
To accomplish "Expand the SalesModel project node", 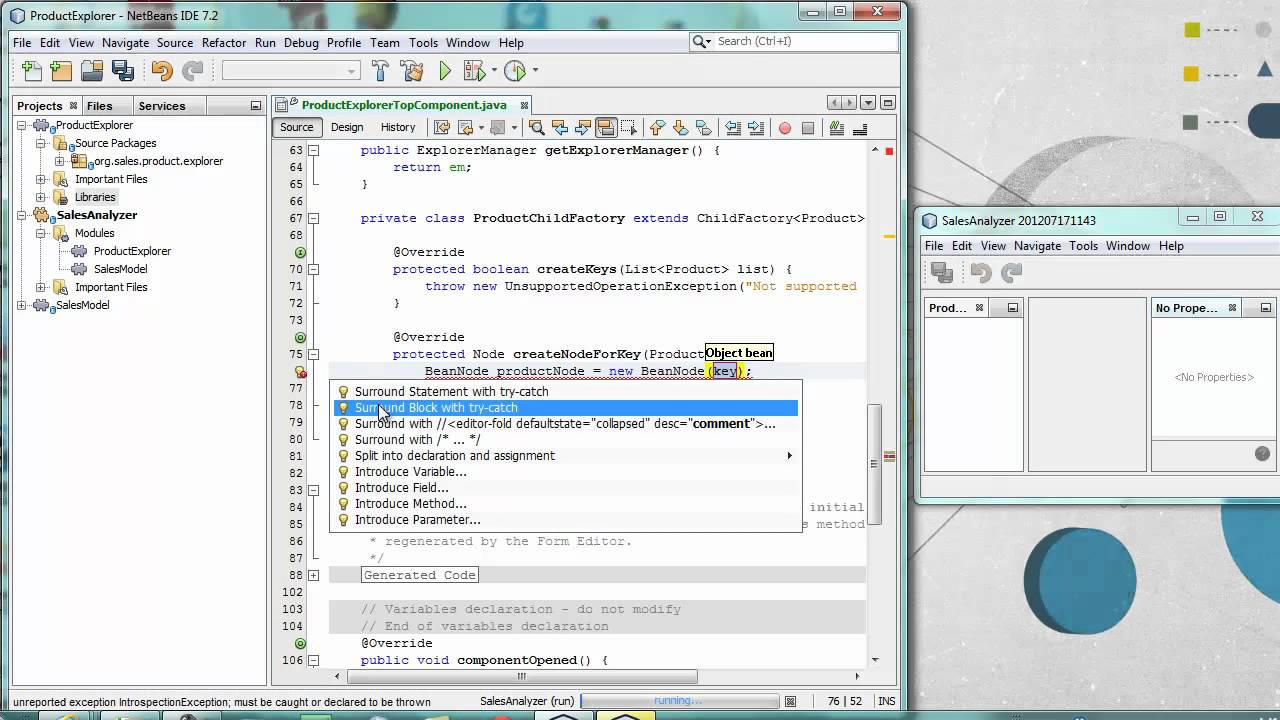I will pyautogui.click(x=22, y=305).
